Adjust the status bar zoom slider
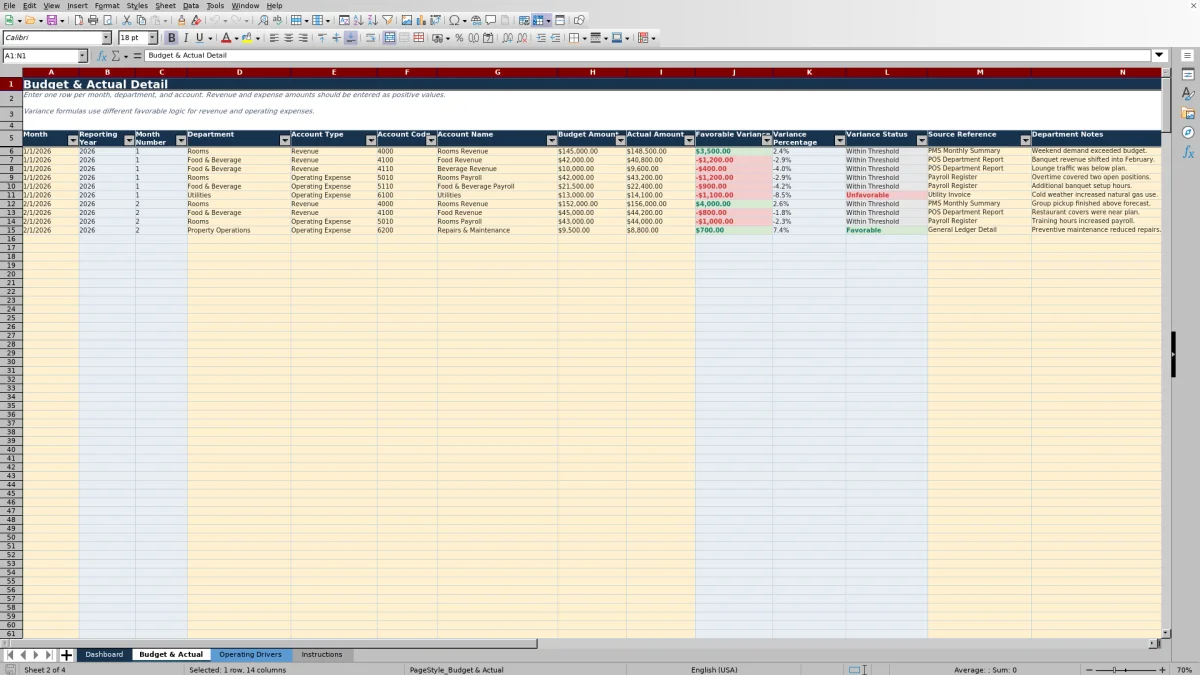Screen dimensions: 1200x675 (x=1125, y=670)
